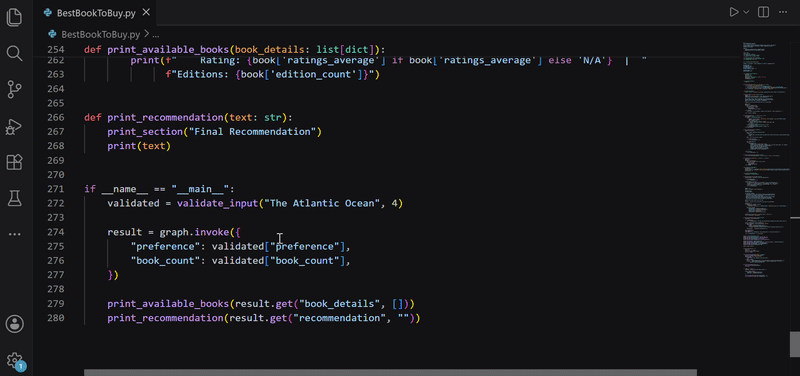This screenshot has height=376, width=800.
Task: Click line number 274 in the gutter
Action: (56, 232)
